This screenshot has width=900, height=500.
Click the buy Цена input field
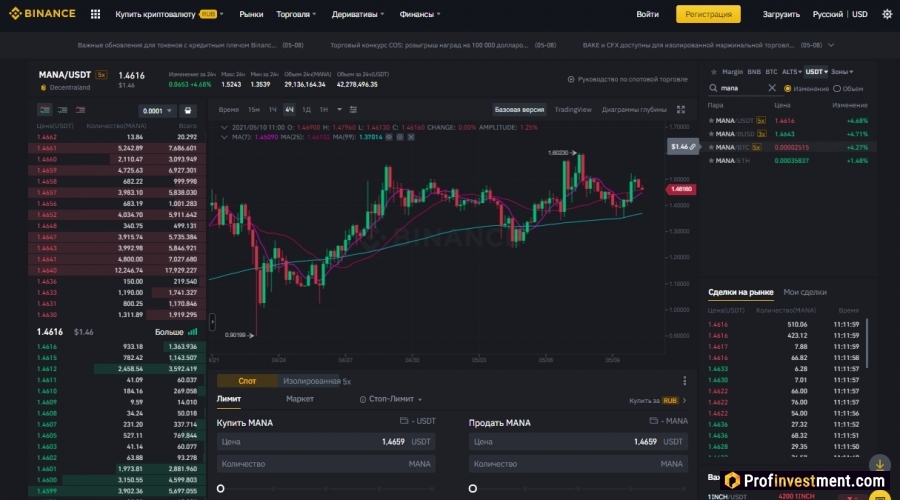coord(326,442)
